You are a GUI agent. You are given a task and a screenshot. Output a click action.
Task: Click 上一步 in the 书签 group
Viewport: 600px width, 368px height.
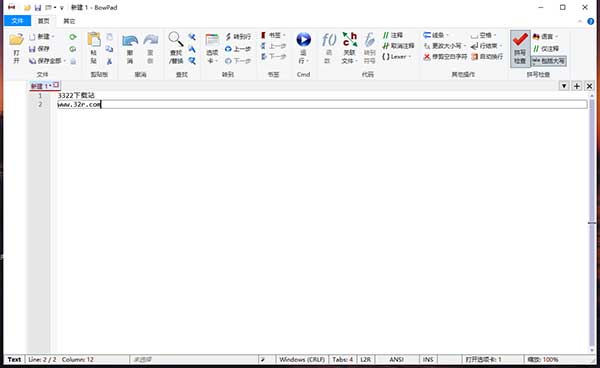point(273,46)
